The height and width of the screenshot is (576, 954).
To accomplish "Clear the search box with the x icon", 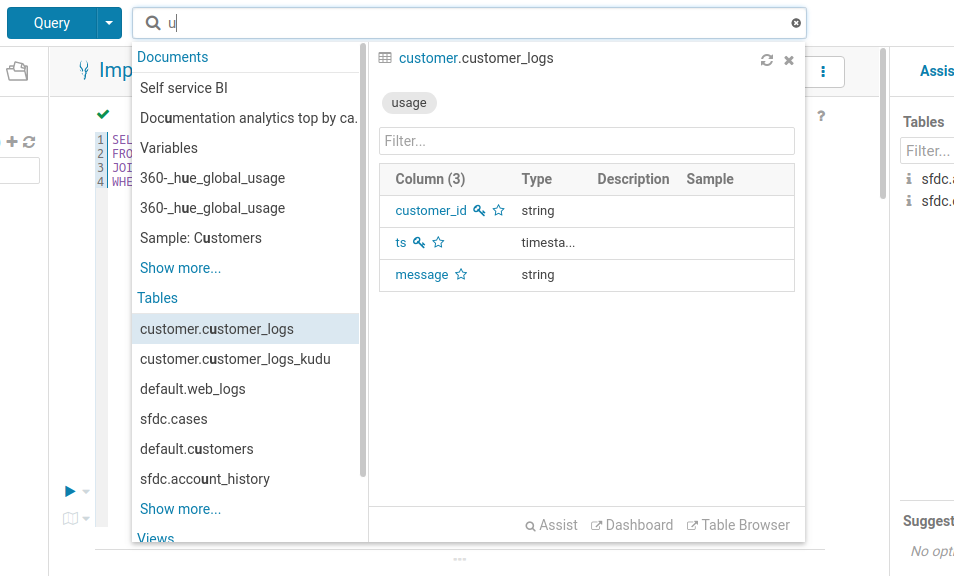I will (796, 23).
